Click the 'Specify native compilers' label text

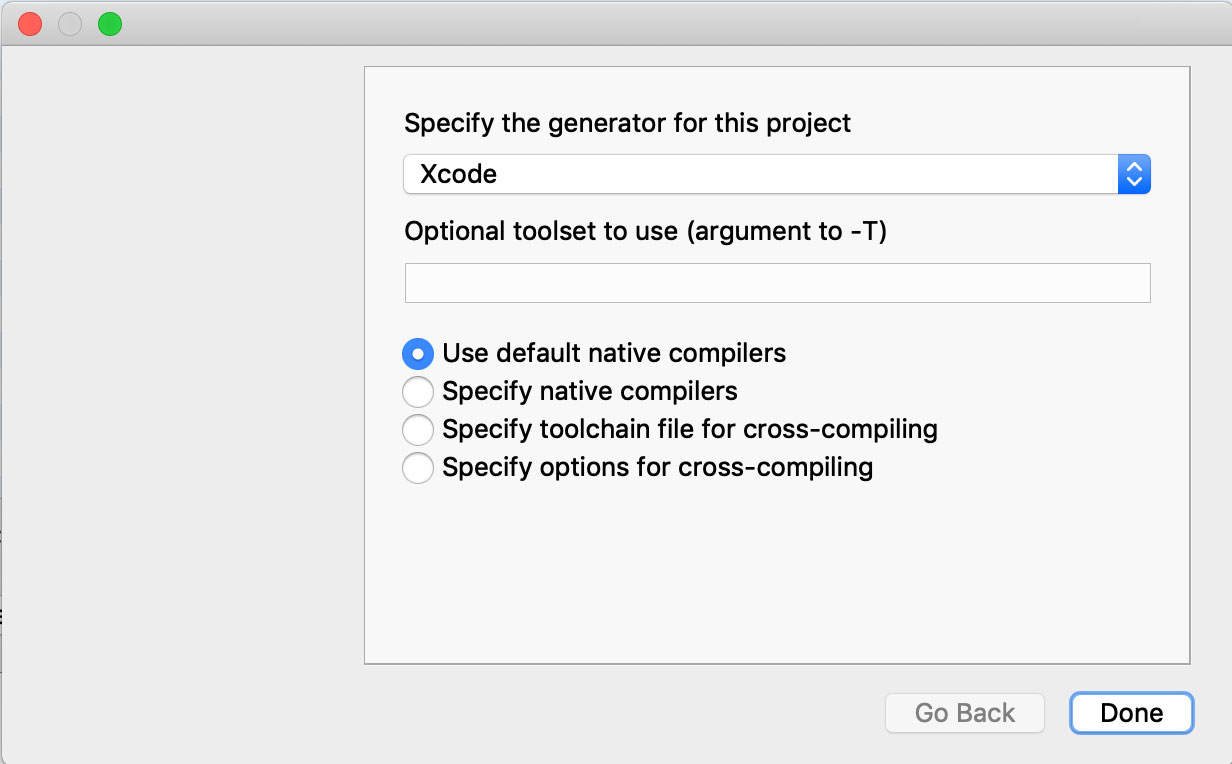pos(590,392)
